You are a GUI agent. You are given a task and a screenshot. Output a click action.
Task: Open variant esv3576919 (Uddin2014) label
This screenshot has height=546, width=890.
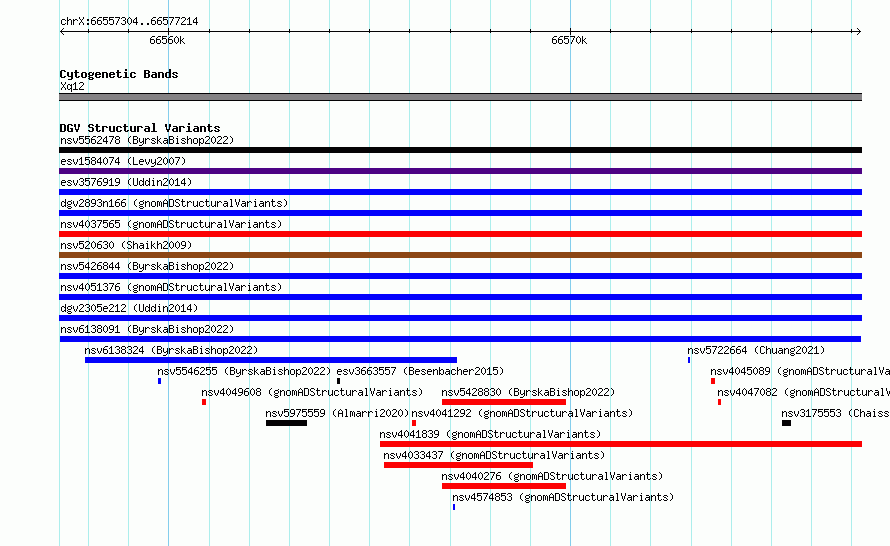126,182
